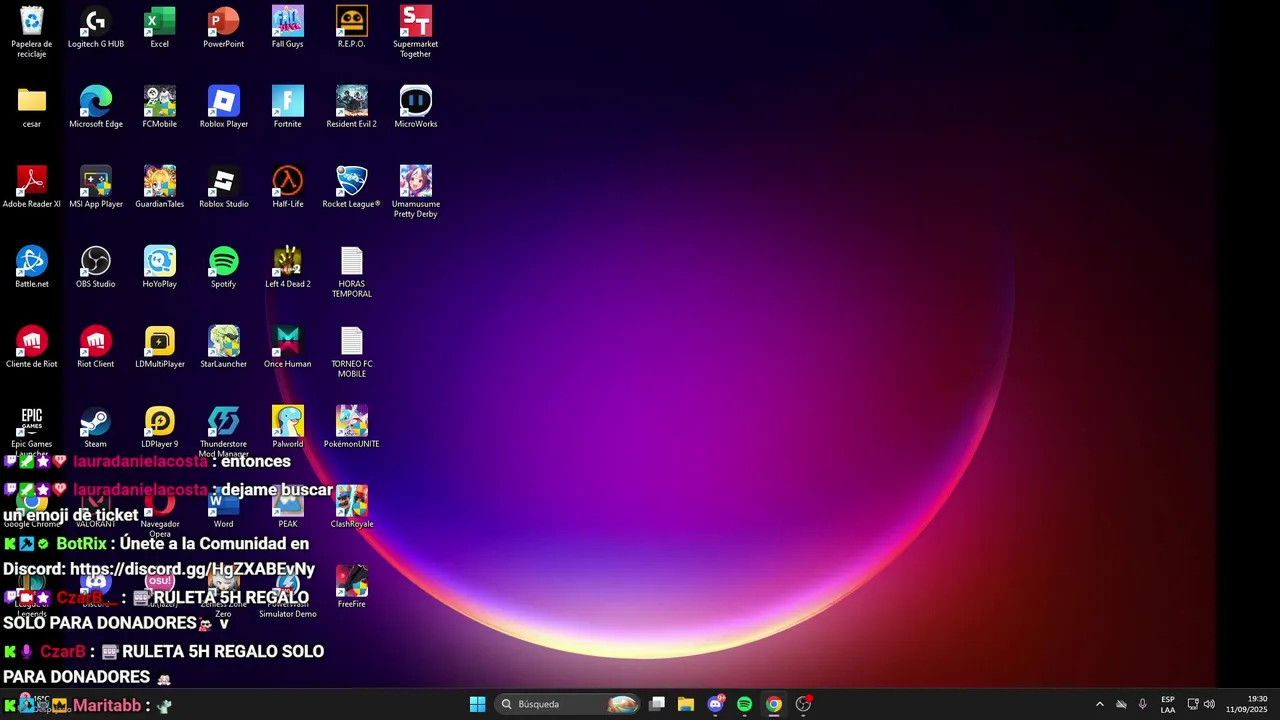Open the Roblox Player icon
1280x720 pixels.
(x=224, y=108)
